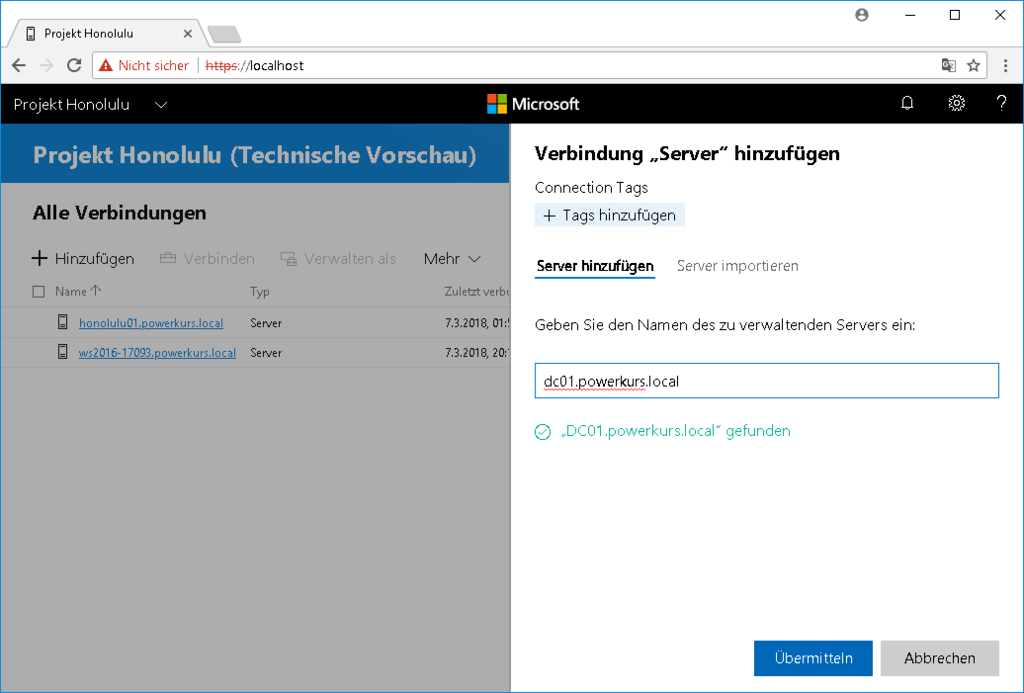Image resolution: width=1024 pixels, height=693 pixels.
Task: Expand the Projekt Honolulu dropdown chevron
Action: (161, 105)
